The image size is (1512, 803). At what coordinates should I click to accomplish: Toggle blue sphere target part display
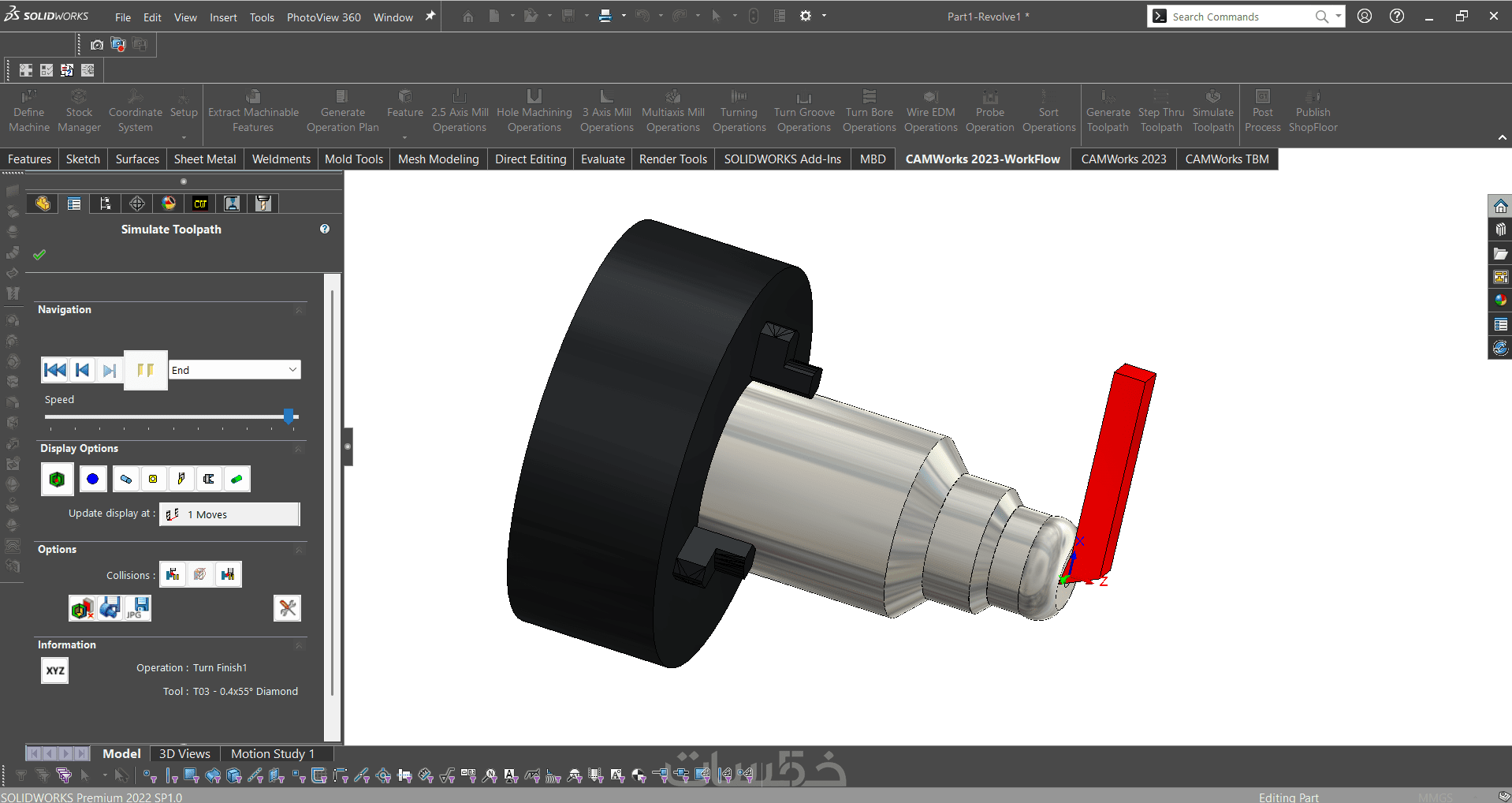(x=93, y=479)
